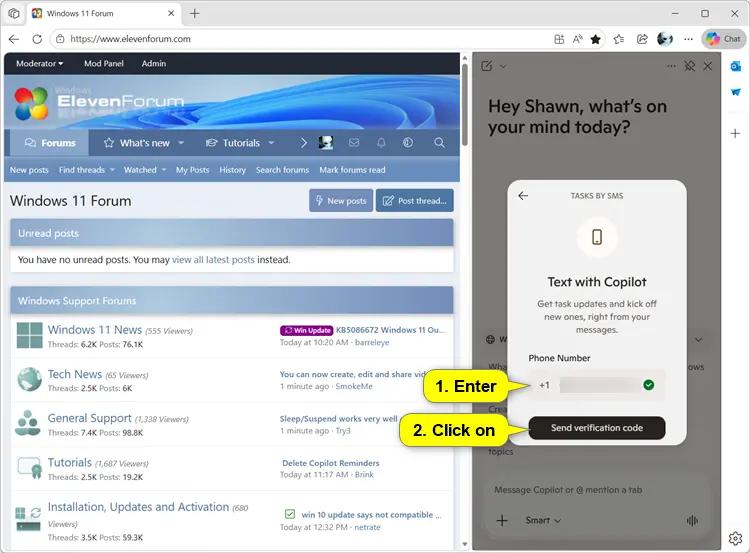Unpin the Copilot sidebar pane

pyautogui.click(x=689, y=66)
